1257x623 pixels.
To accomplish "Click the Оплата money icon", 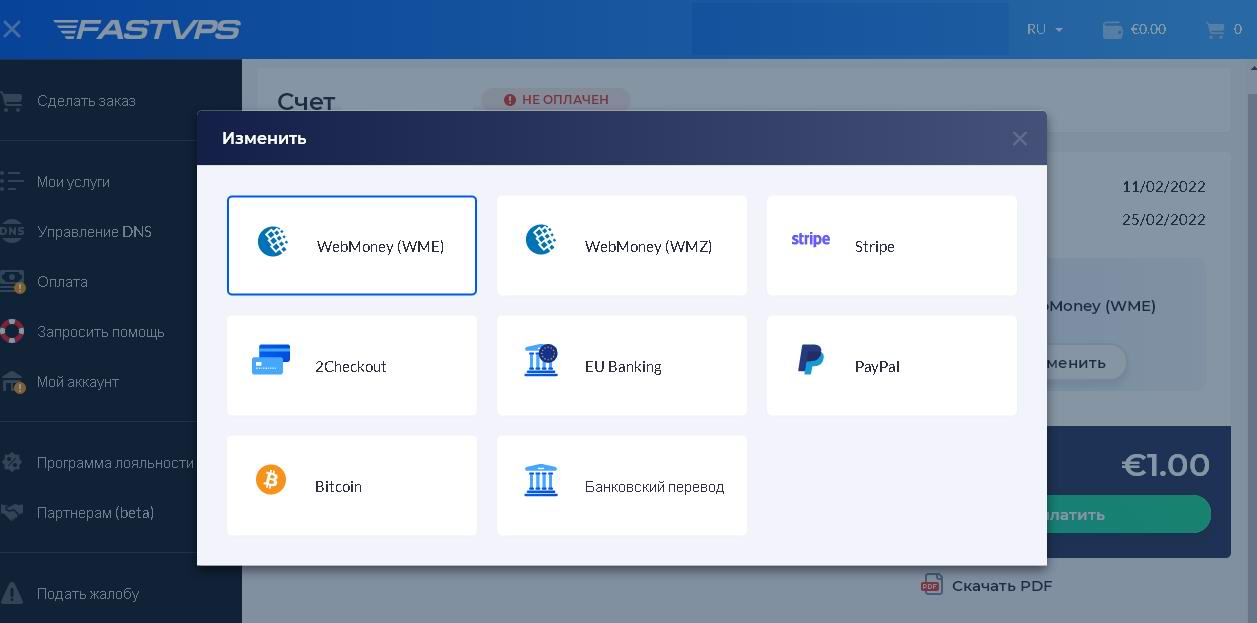I will tap(12, 281).
